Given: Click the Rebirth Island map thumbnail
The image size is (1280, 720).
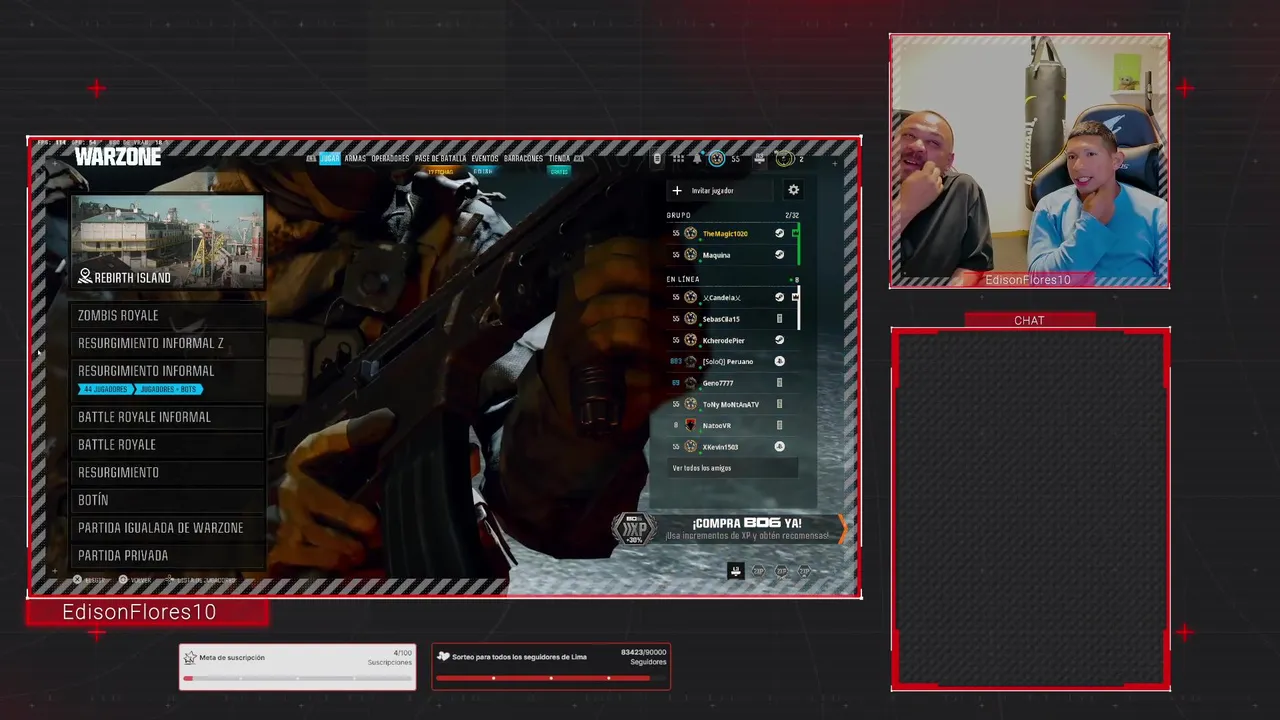Looking at the screenshot, I should coord(167,241).
